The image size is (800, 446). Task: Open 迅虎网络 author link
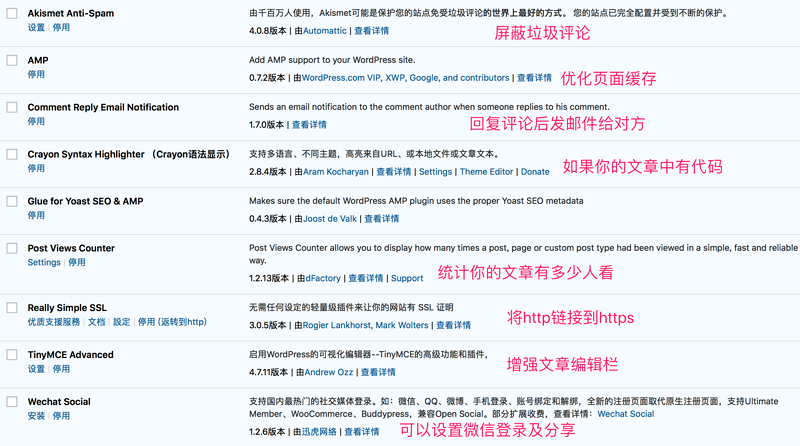pyautogui.click(x=319, y=432)
